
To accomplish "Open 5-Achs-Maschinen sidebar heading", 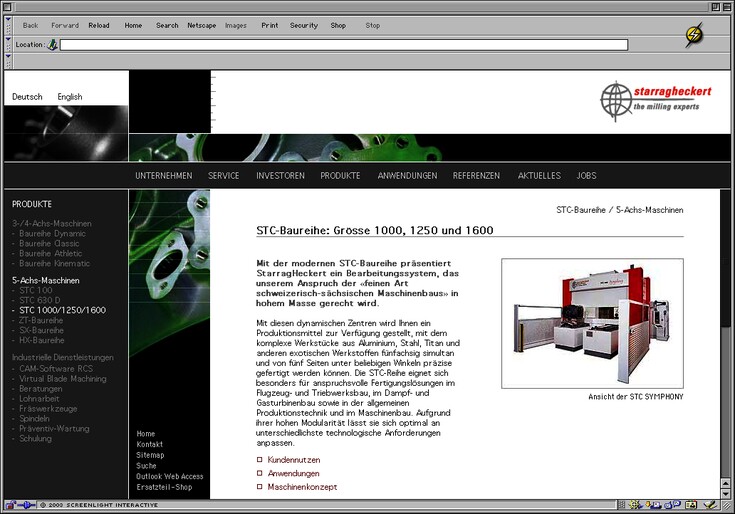I will pyautogui.click(x=46, y=280).
